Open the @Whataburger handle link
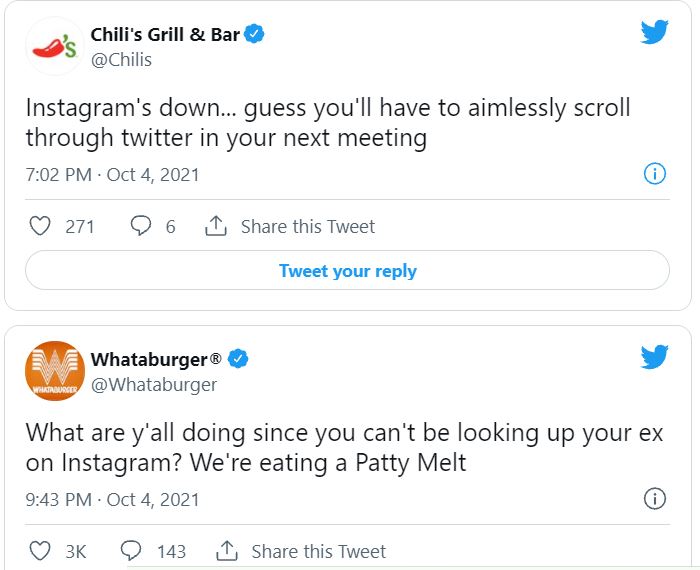The width and height of the screenshot is (700, 570). [x=154, y=385]
